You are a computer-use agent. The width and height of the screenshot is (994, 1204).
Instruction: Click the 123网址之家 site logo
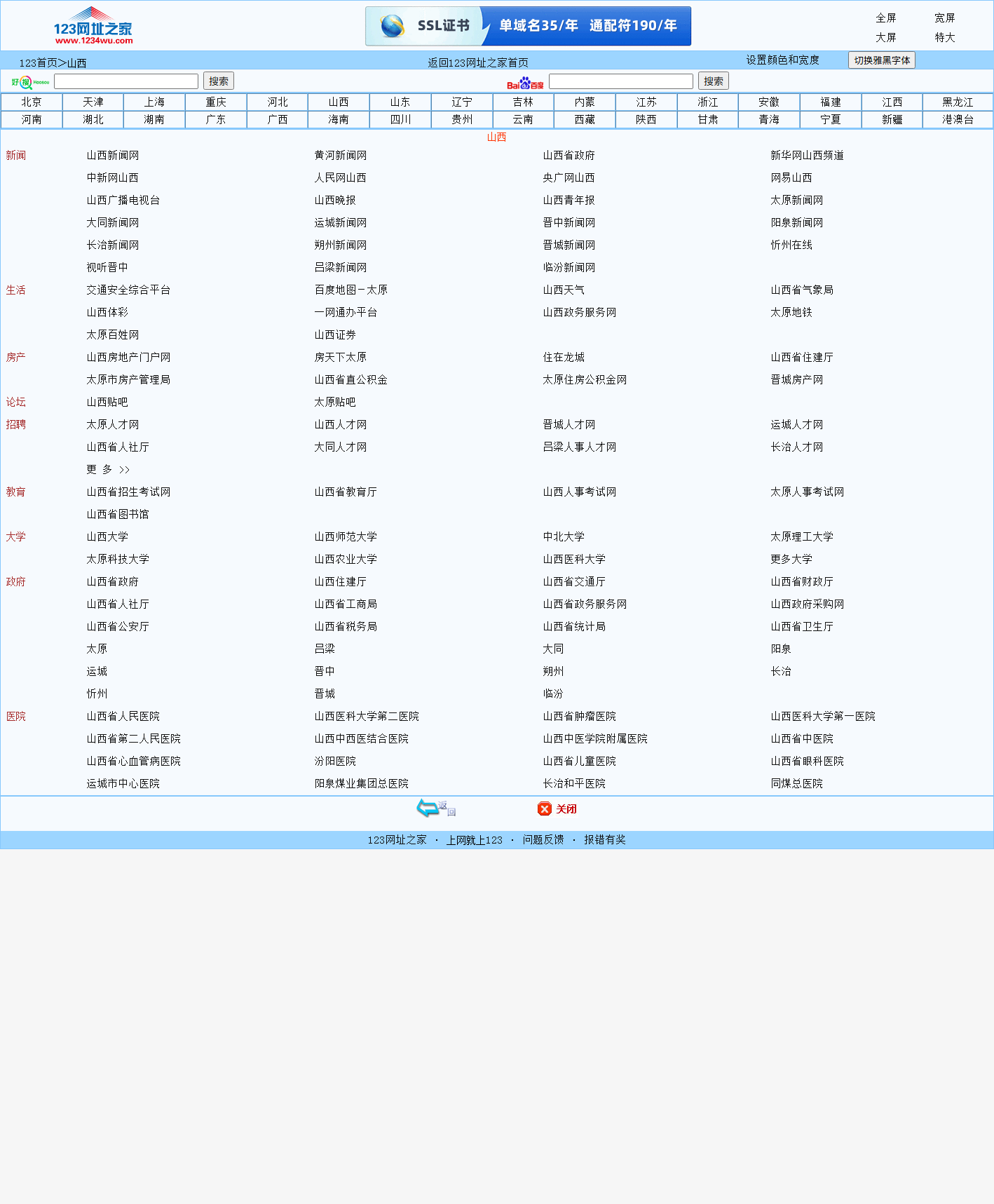[93, 26]
